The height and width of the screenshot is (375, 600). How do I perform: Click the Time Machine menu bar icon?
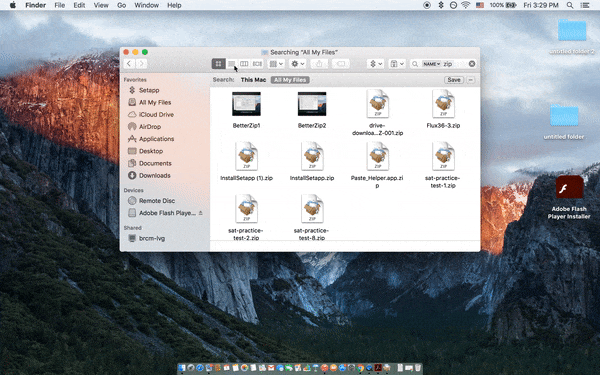point(453,5)
